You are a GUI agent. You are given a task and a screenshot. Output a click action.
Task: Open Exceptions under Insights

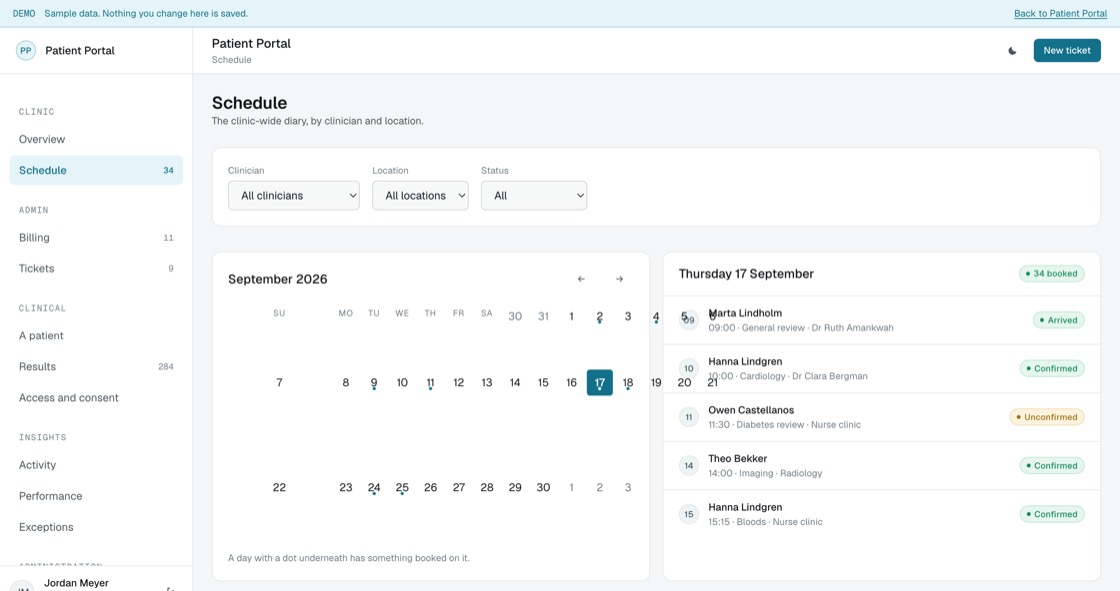pyautogui.click(x=96, y=527)
